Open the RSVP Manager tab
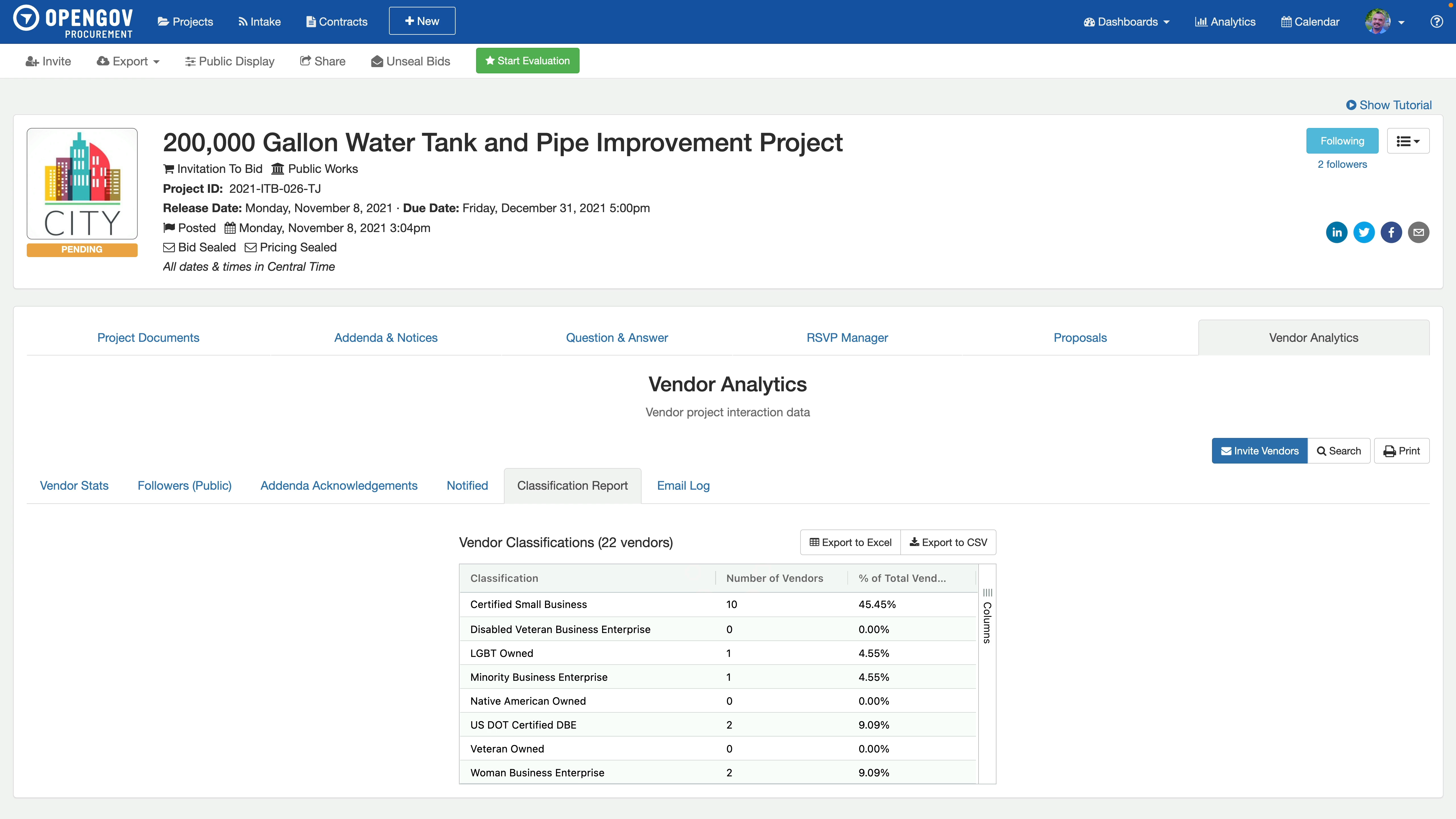This screenshot has height=819, width=1456. click(847, 338)
